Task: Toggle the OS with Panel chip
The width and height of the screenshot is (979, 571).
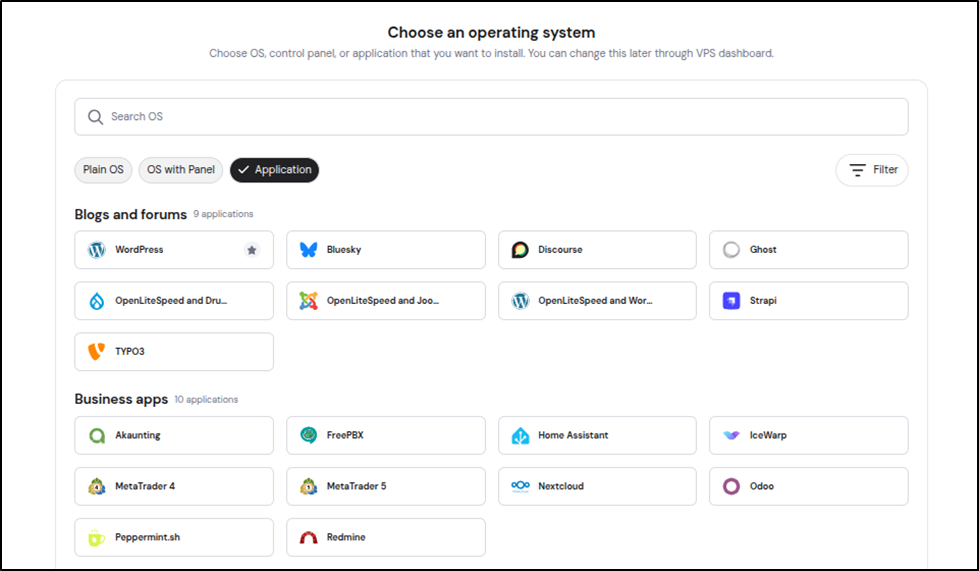Action: [x=181, y=170]
